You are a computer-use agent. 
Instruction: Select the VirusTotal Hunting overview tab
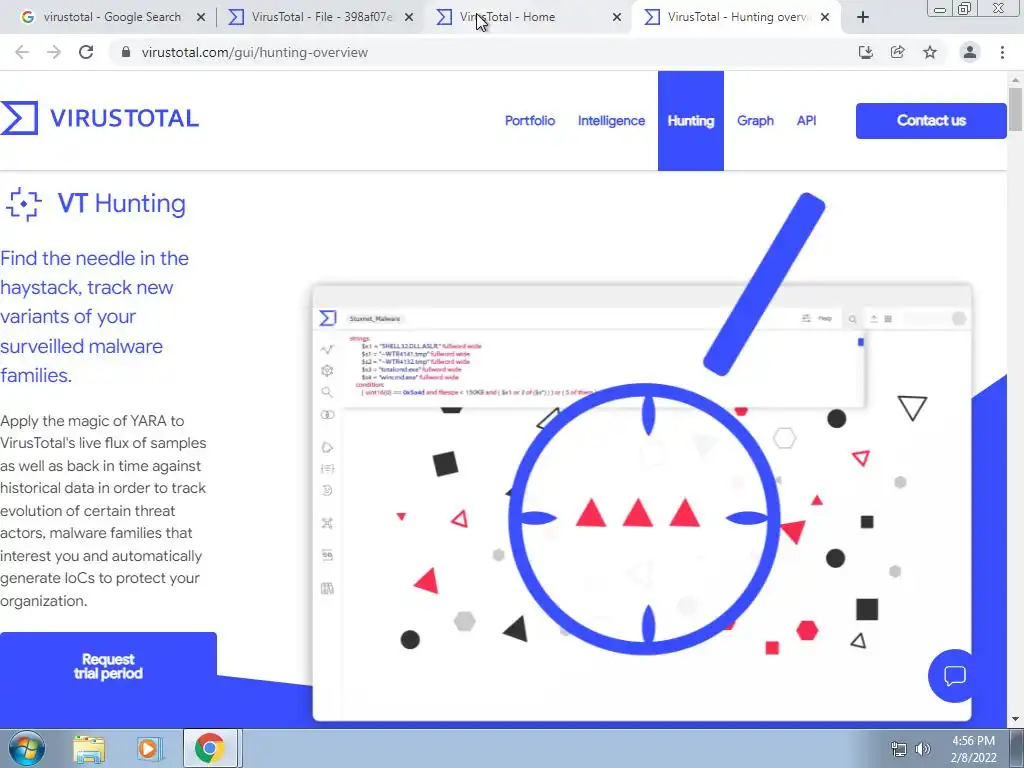click(x=737, y=18)
